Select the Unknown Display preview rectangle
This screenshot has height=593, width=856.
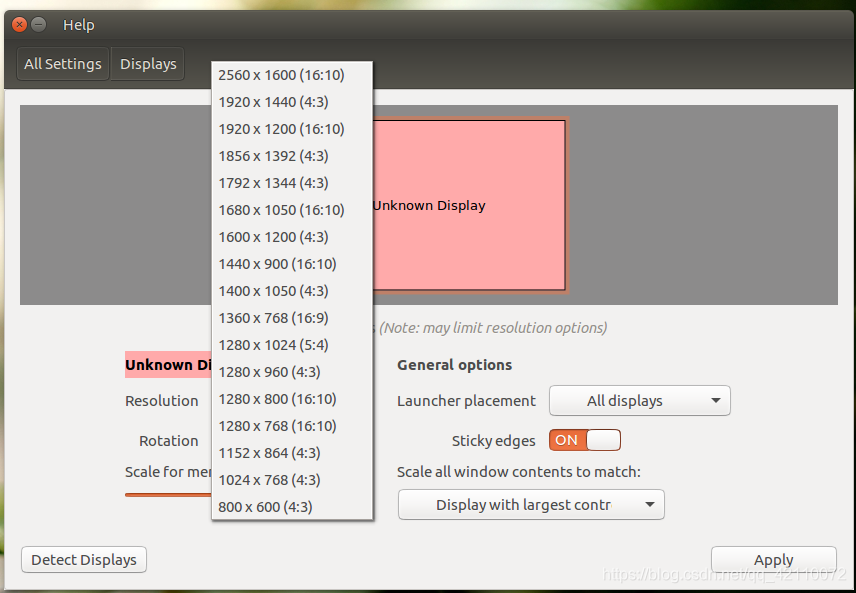click(x=470, y=205)
